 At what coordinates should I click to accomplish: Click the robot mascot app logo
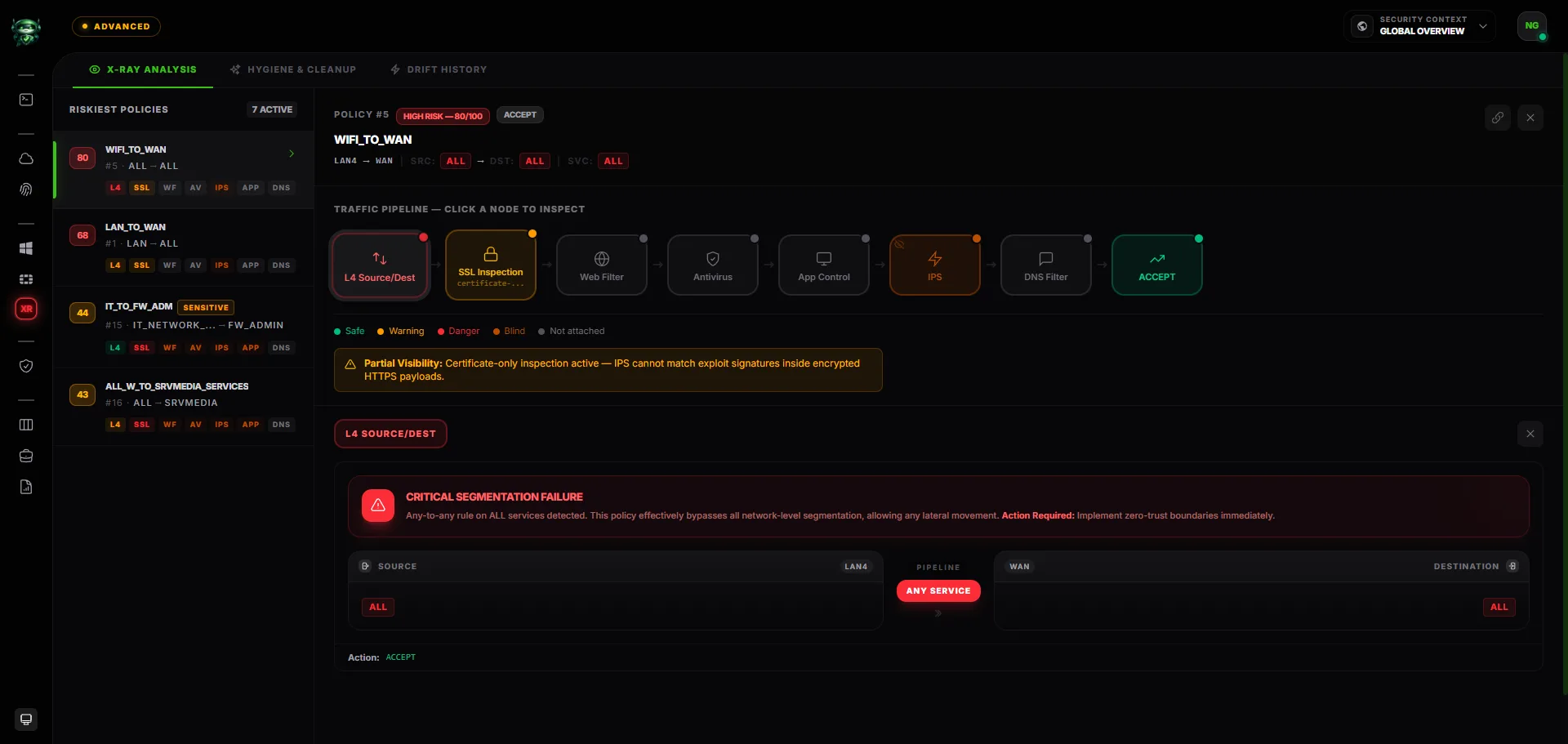(x=26, y=31)
